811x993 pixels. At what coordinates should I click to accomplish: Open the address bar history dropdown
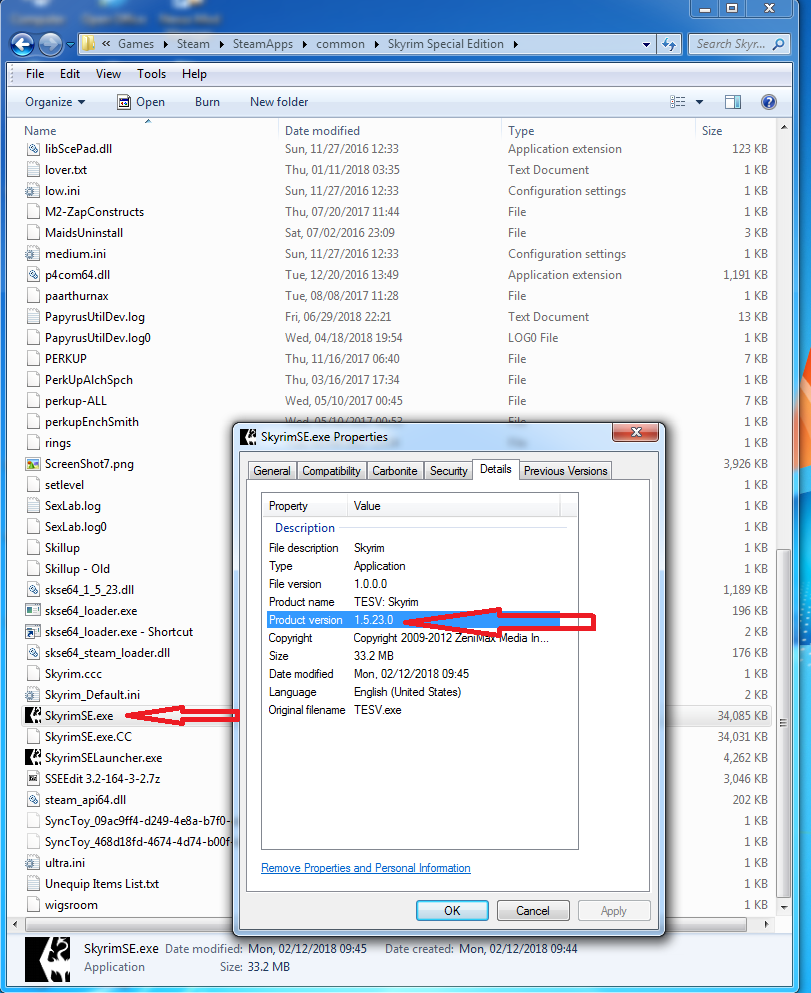pos(646,44)
